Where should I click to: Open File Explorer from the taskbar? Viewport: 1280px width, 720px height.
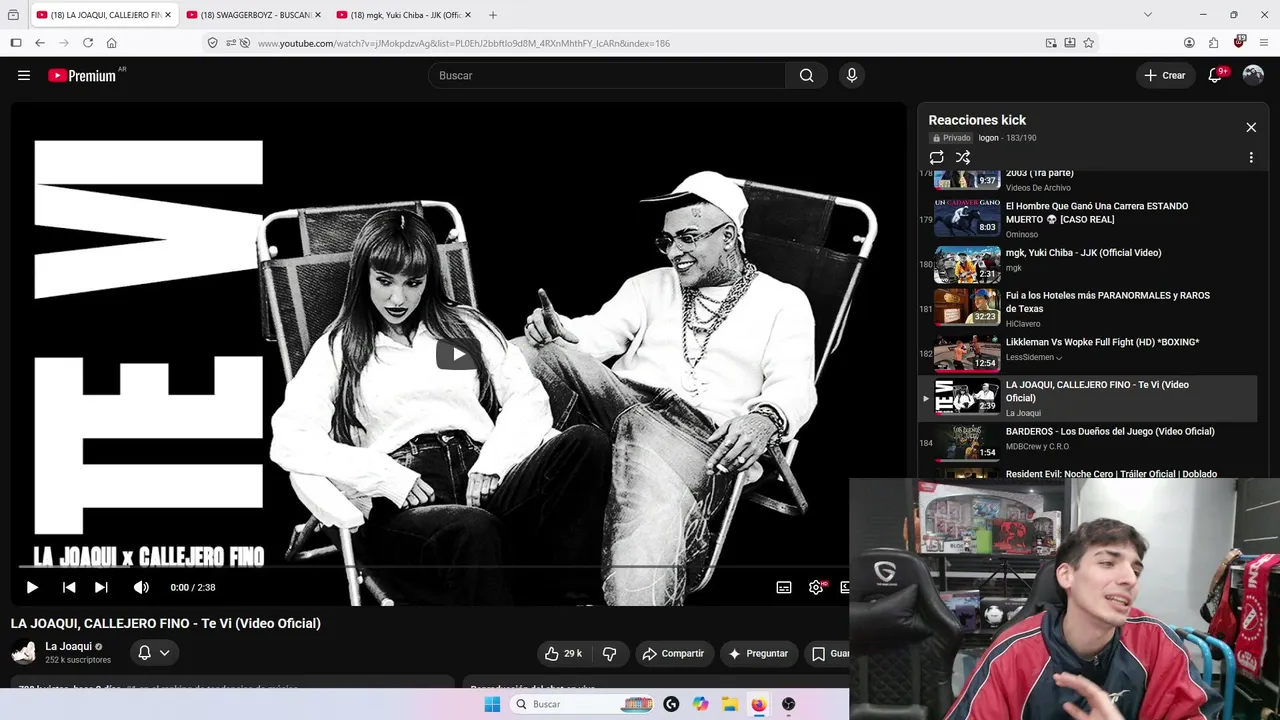pos(730,704)
